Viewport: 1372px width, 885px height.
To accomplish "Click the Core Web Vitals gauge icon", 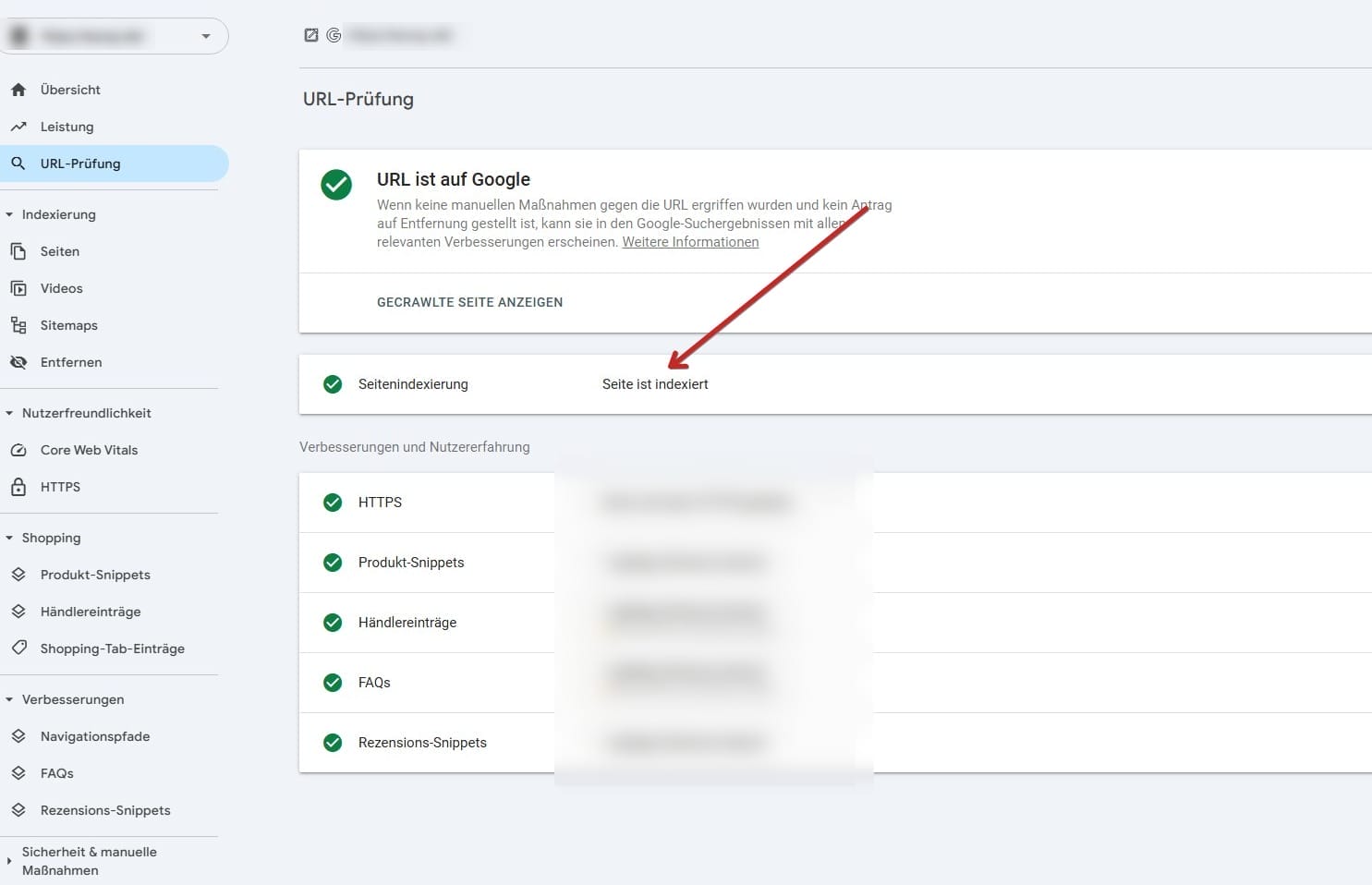I will 18,450.
